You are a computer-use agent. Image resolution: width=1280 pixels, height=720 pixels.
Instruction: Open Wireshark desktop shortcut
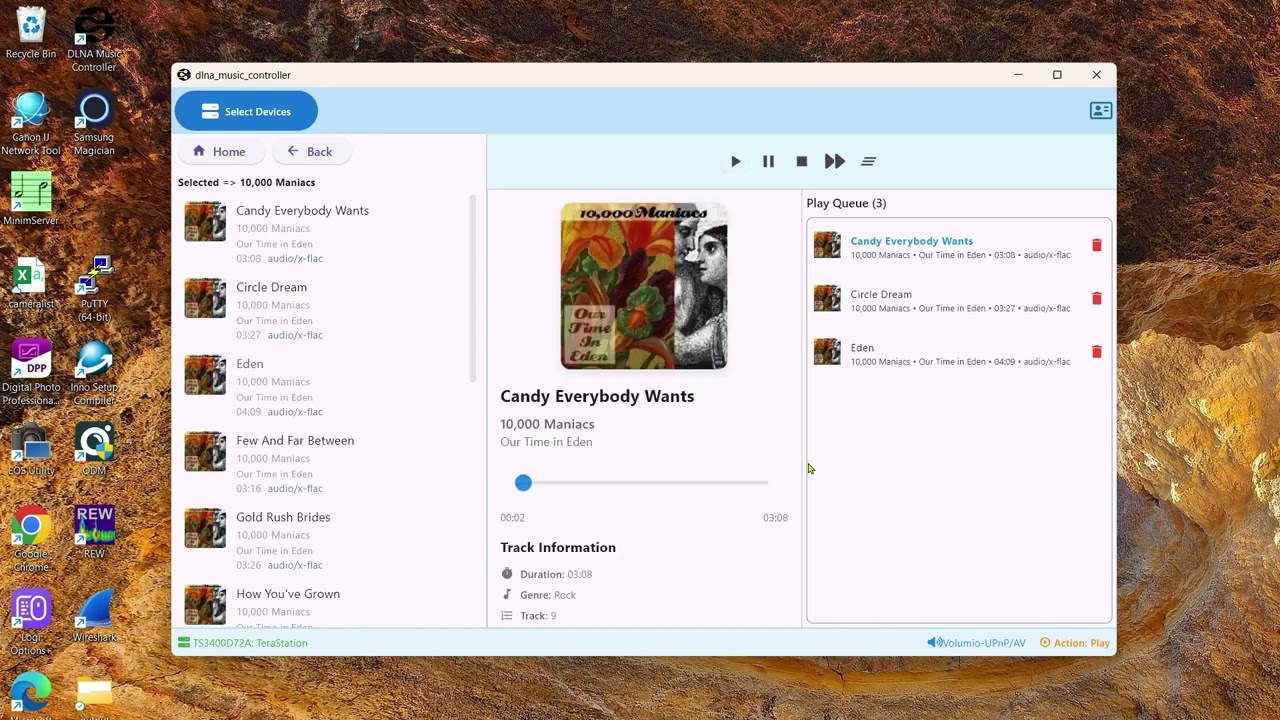[94, 617]
